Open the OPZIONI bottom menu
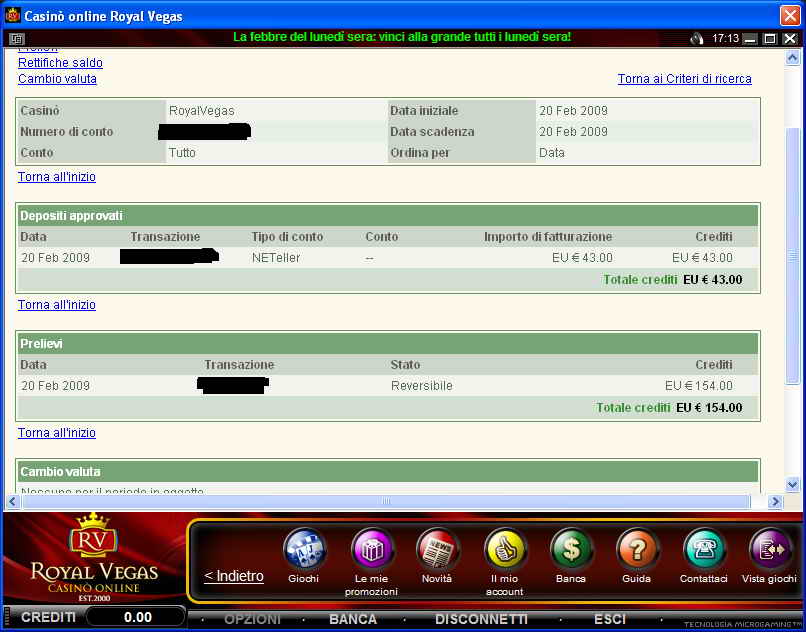The width and height of the screenshot is (806, 632). tap(252, 619)
